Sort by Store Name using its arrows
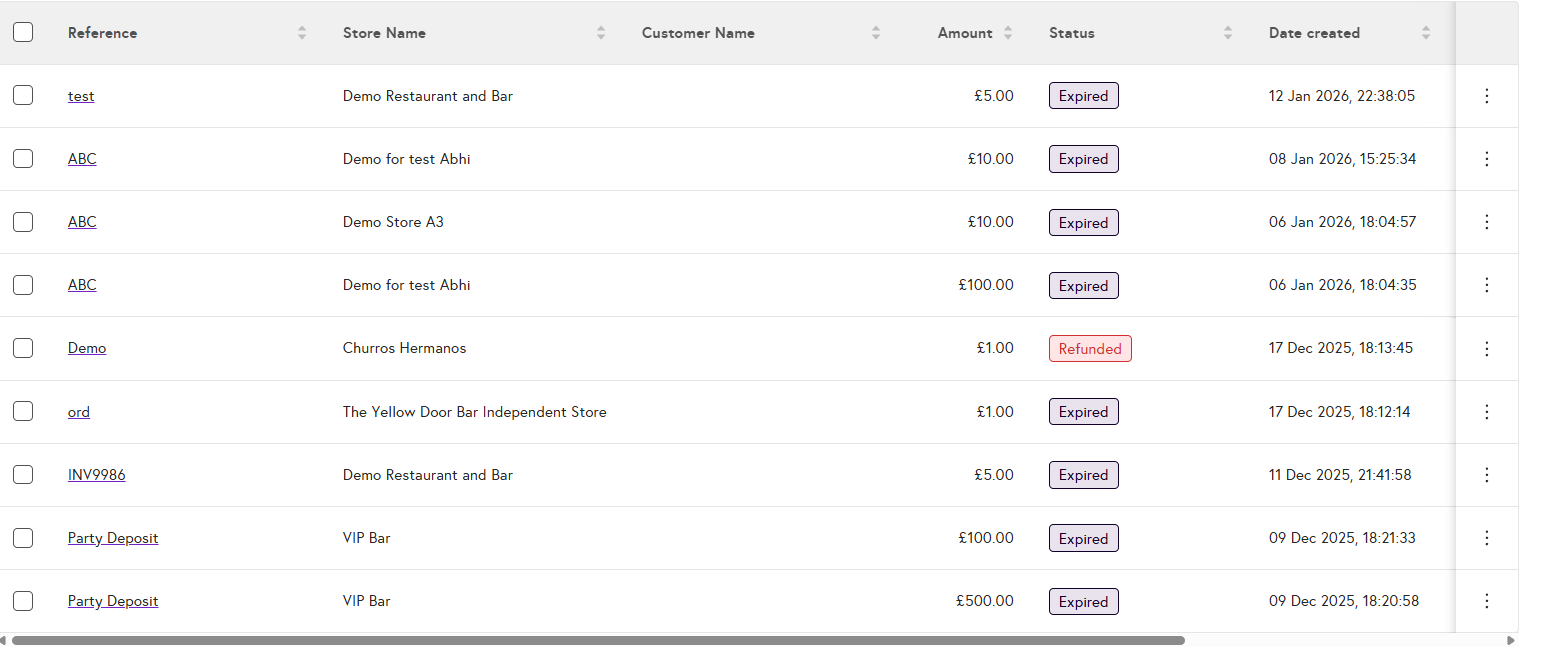Screen dimensions: 1549x647 click(601, 33)
